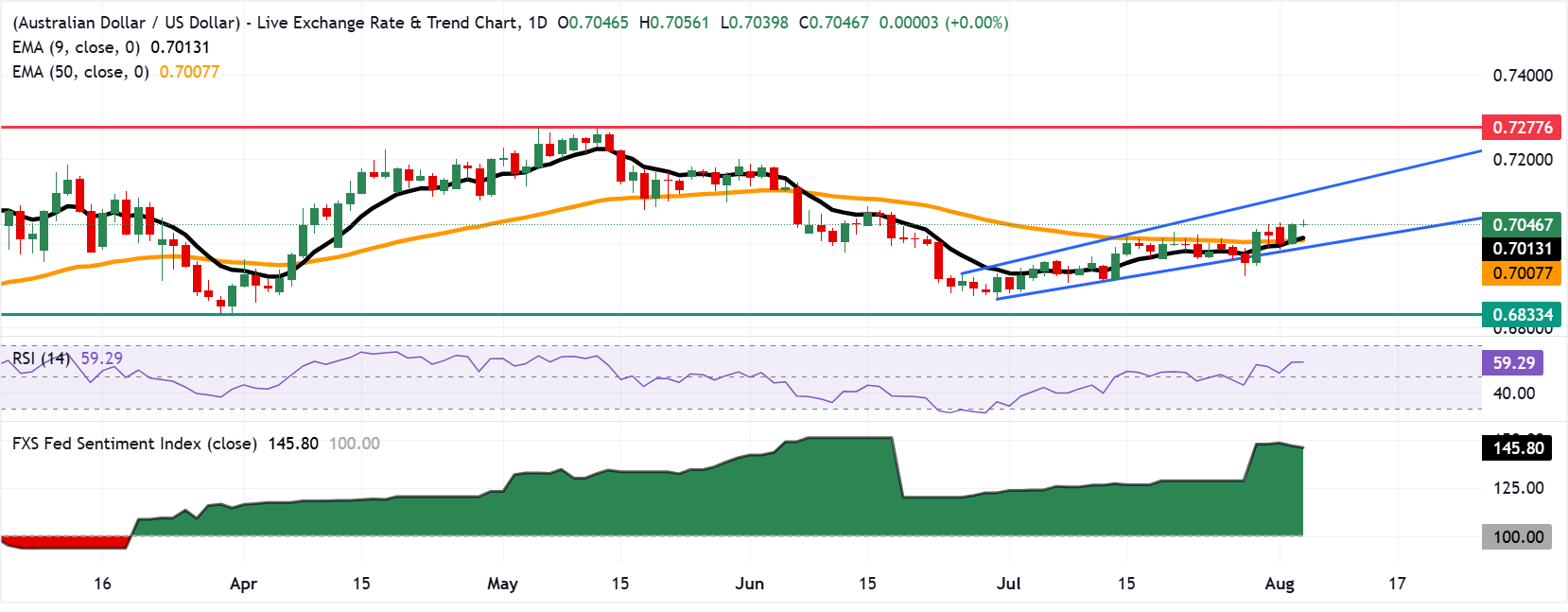1568x612 pixels.
Task: Click the RSI value 59.29 in legend
Action: (x=101, y=358)
